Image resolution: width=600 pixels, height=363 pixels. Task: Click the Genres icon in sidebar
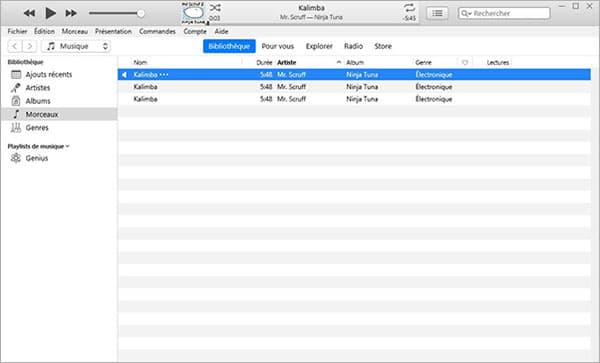tap(16, 128)
